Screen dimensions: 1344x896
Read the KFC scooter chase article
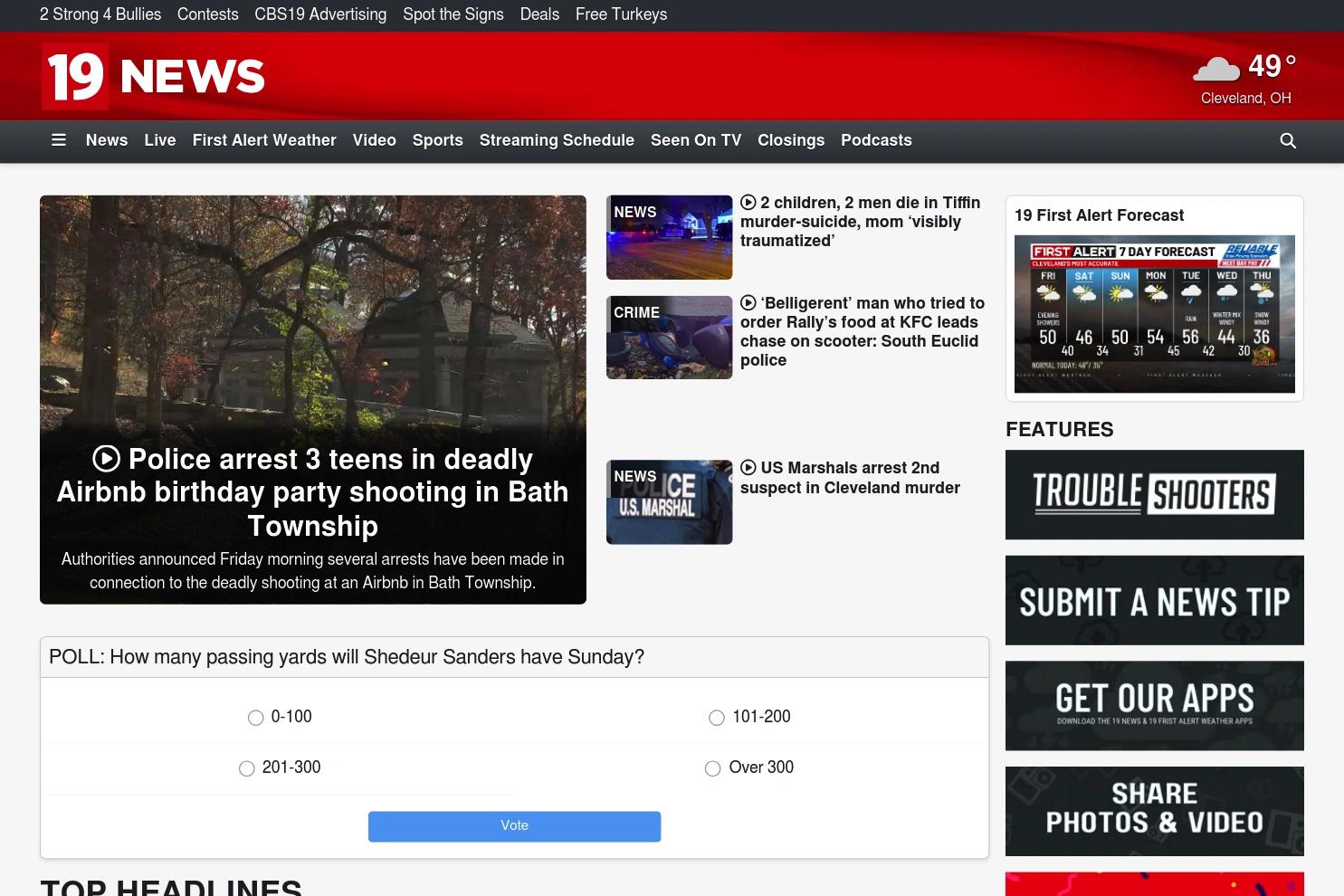863,331
